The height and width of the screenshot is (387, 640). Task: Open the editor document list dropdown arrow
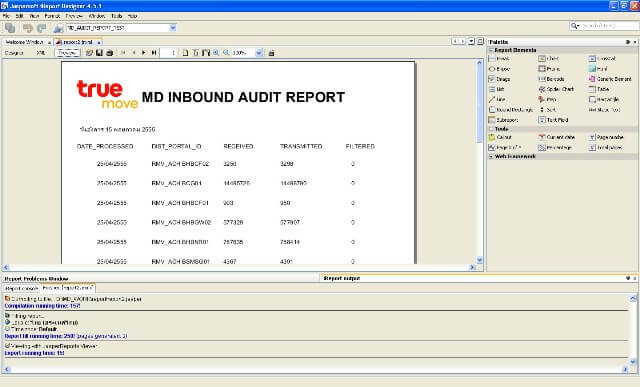pyautogui.click(x=471, y=41)
